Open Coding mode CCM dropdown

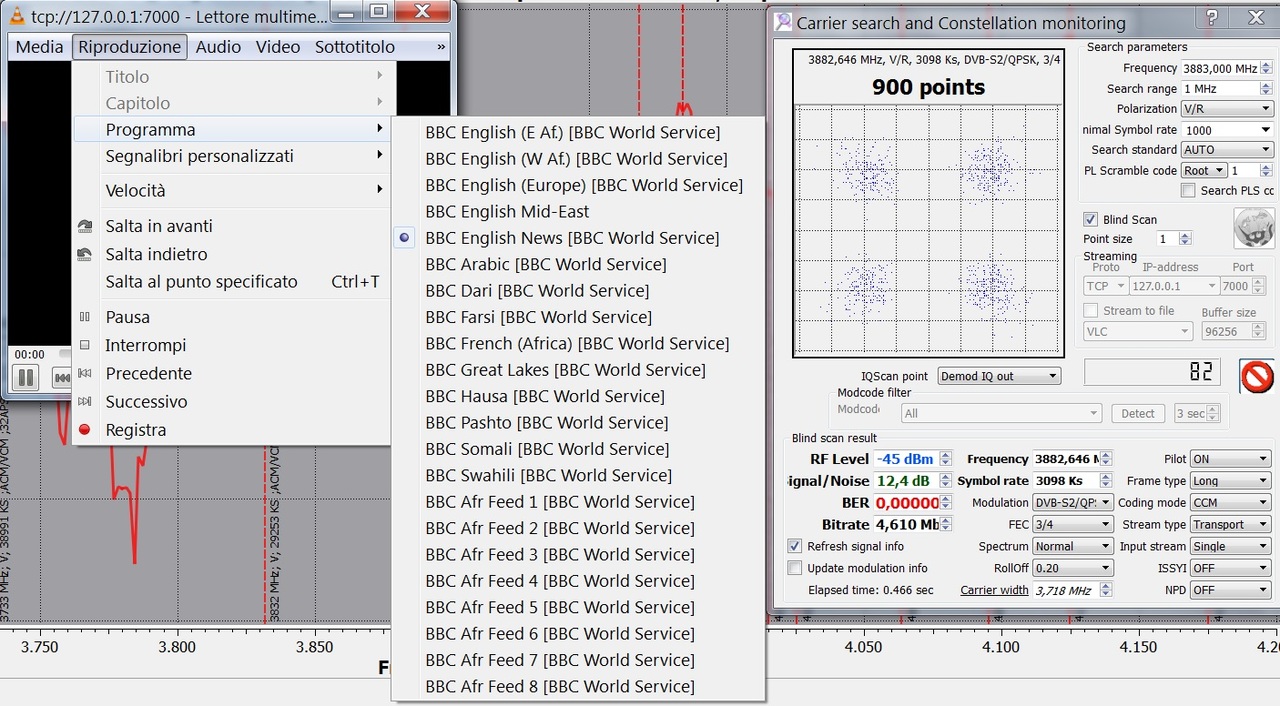click(x=1230, y=503)
